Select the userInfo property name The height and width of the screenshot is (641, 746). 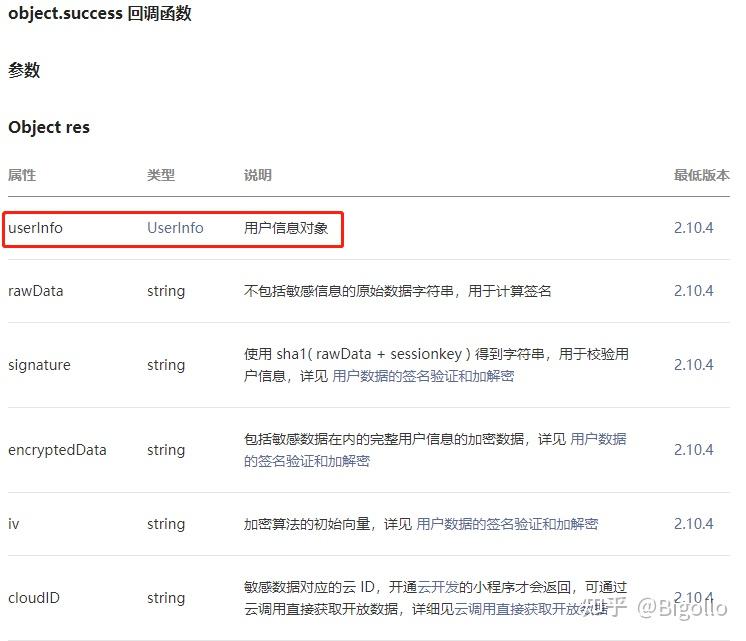(35, 228)
